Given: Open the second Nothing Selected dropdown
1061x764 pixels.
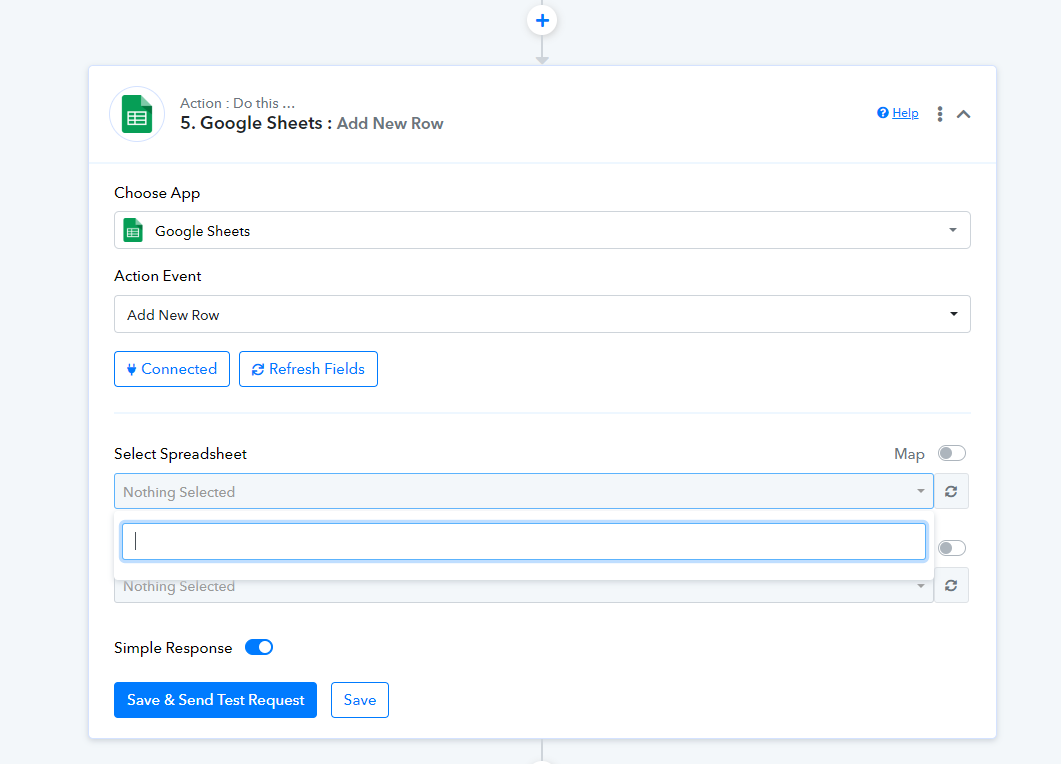Looking at the screenshot, I should point(524,591).
